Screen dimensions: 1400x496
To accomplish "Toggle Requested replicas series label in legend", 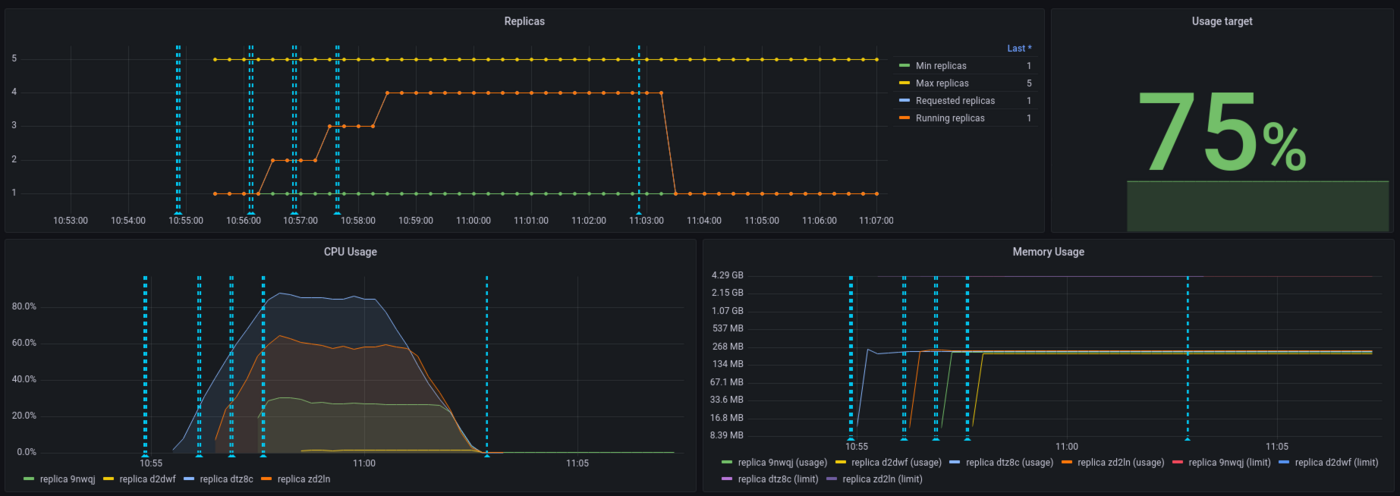I will click(955, 101).
